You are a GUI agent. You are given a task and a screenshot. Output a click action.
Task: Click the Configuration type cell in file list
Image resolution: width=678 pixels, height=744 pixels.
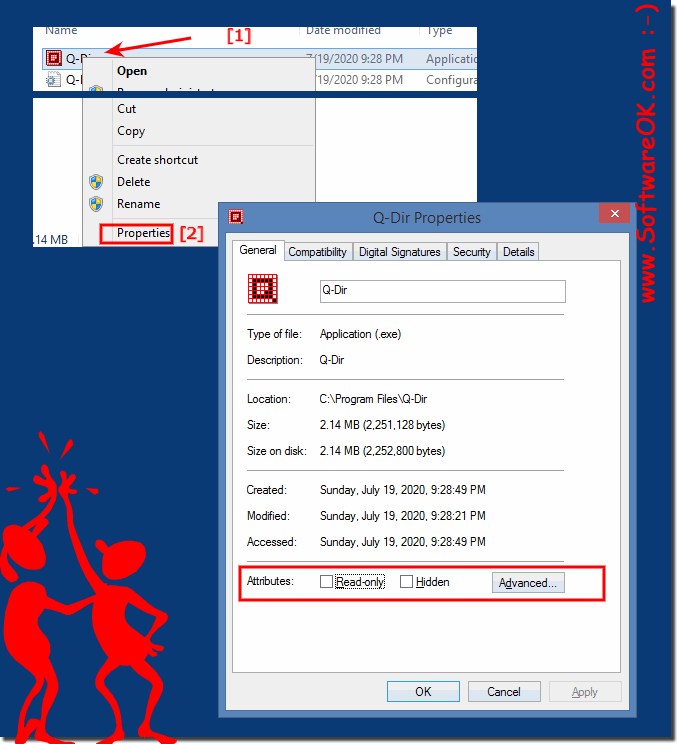(451, 80)
